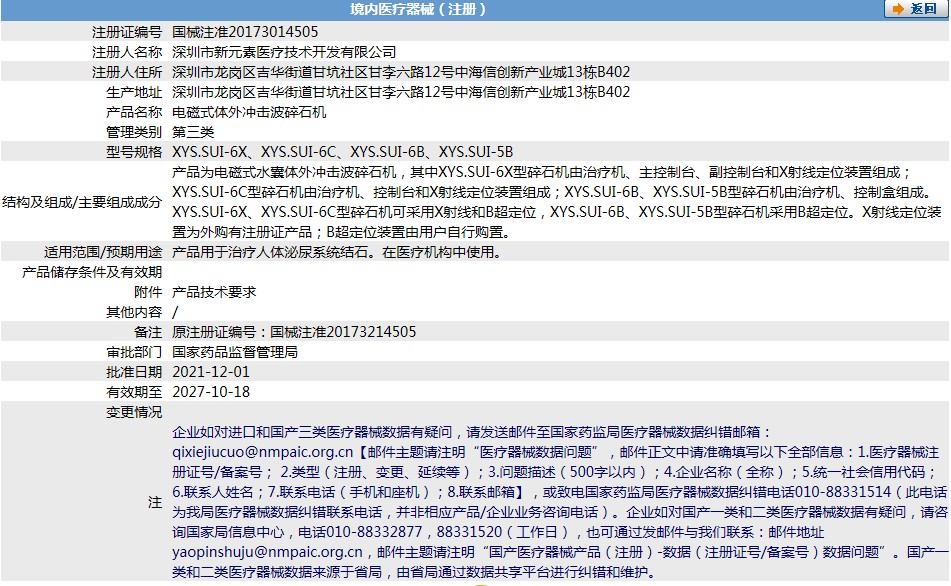Click expiry date 2027-10-18
Viewport: 951px width, 586px height.
pos(211,392)
